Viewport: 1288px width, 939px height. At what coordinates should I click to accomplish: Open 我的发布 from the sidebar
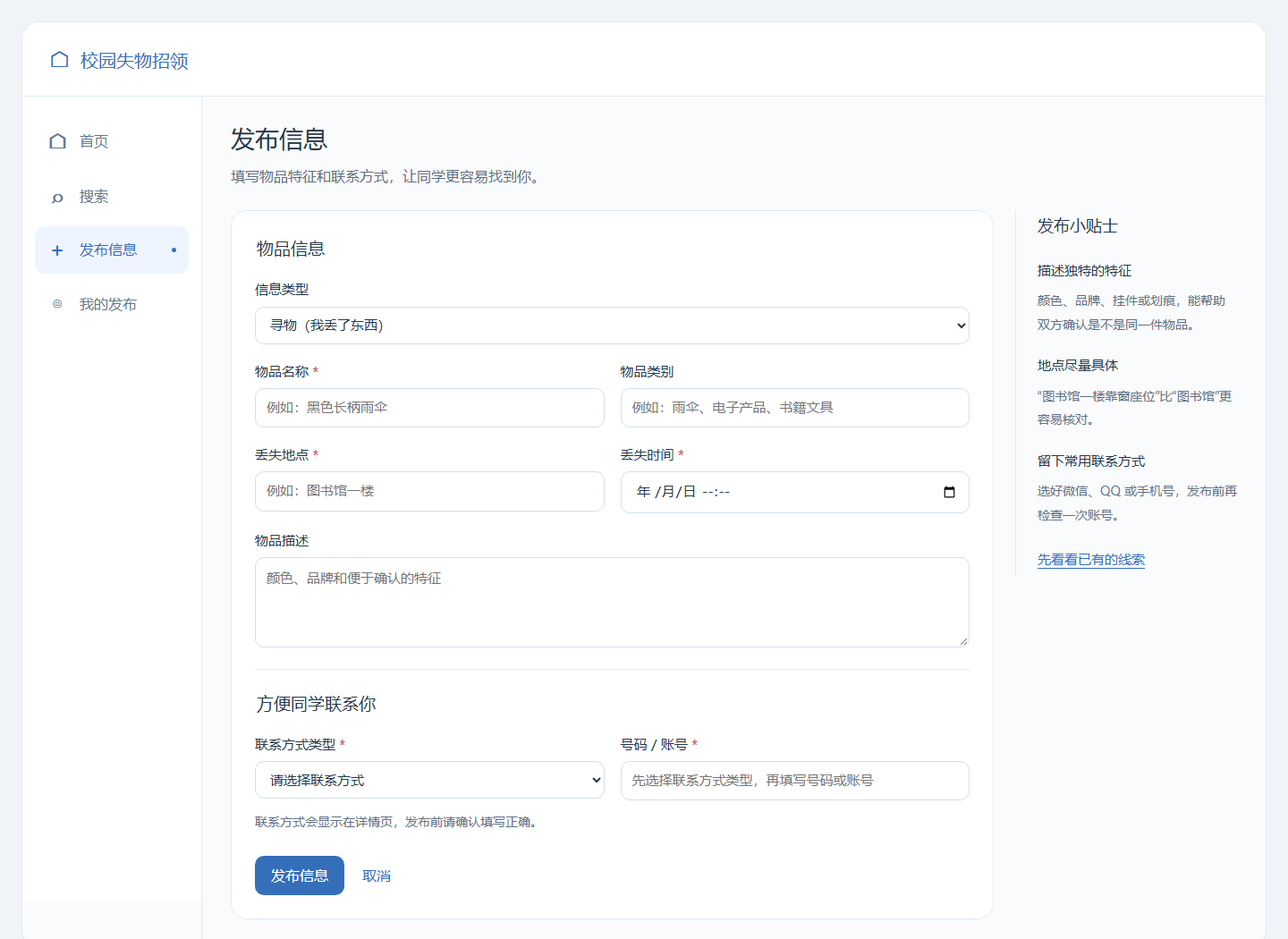(x=112, y=304)
